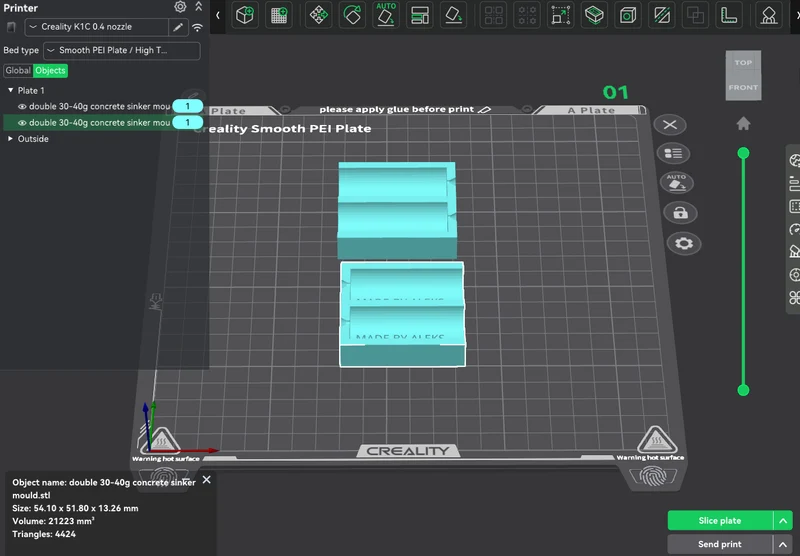Click the Slice plate button
The width and height of the screenshot is (800, 556).
(720, 521)
